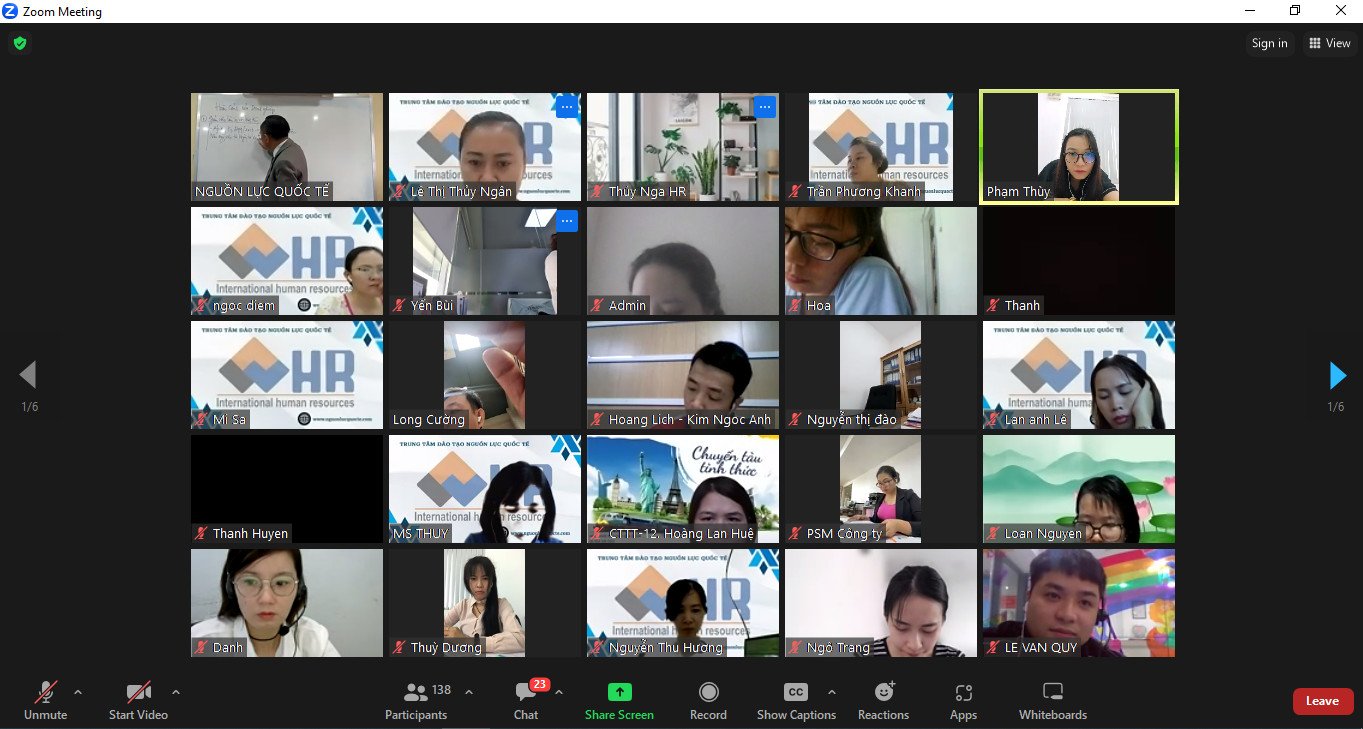Open the Participants panel
1363x729 pixels.
pyautogui.click(x=416, y=701)
